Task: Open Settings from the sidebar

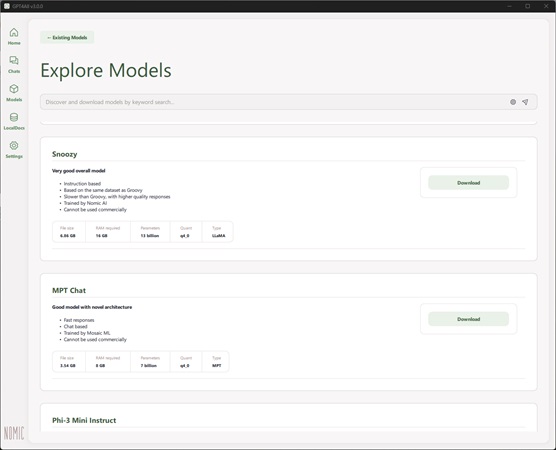Action: [x=14, y=150]
